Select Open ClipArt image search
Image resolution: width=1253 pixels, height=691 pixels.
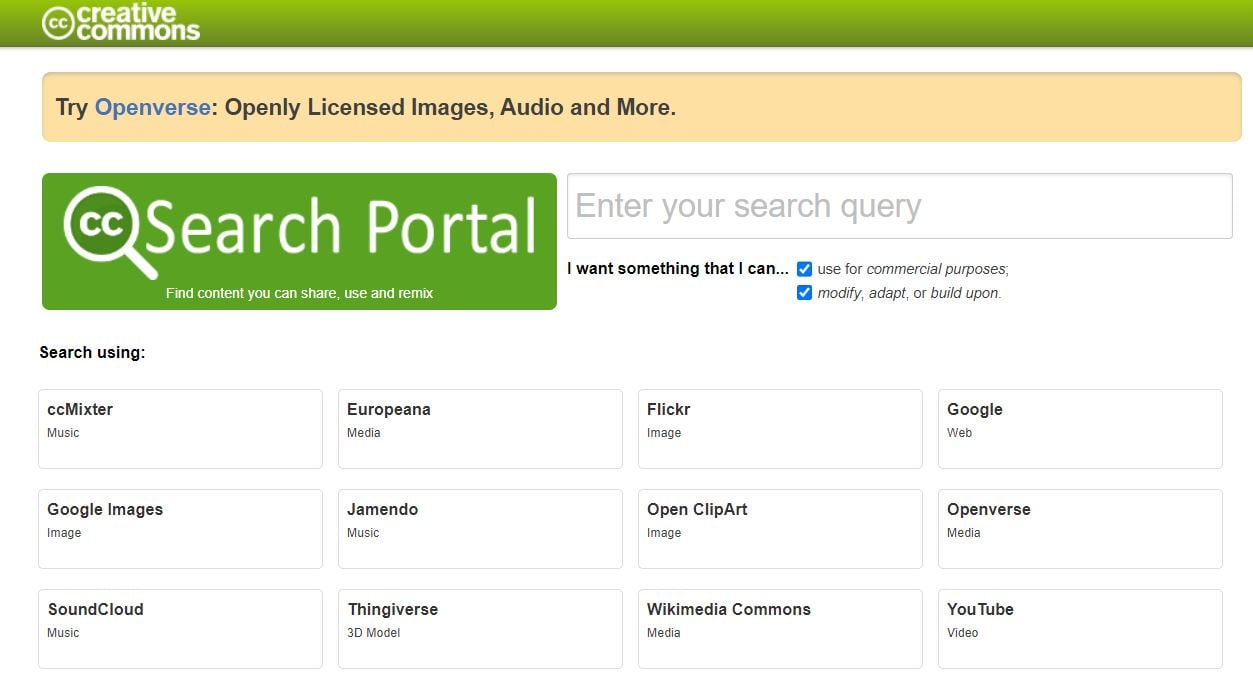(x=780, y=529)
